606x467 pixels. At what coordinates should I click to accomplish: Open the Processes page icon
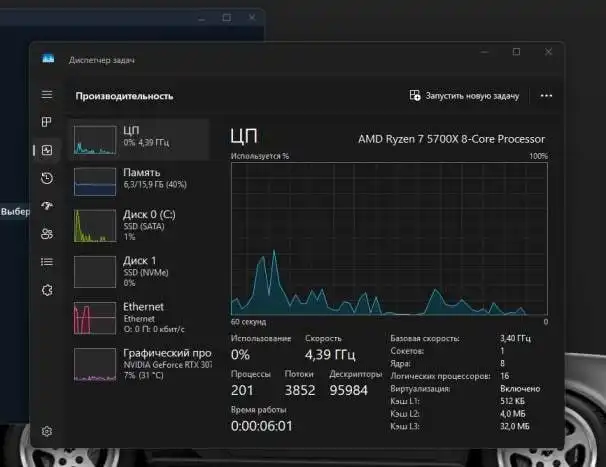[46, 122]
